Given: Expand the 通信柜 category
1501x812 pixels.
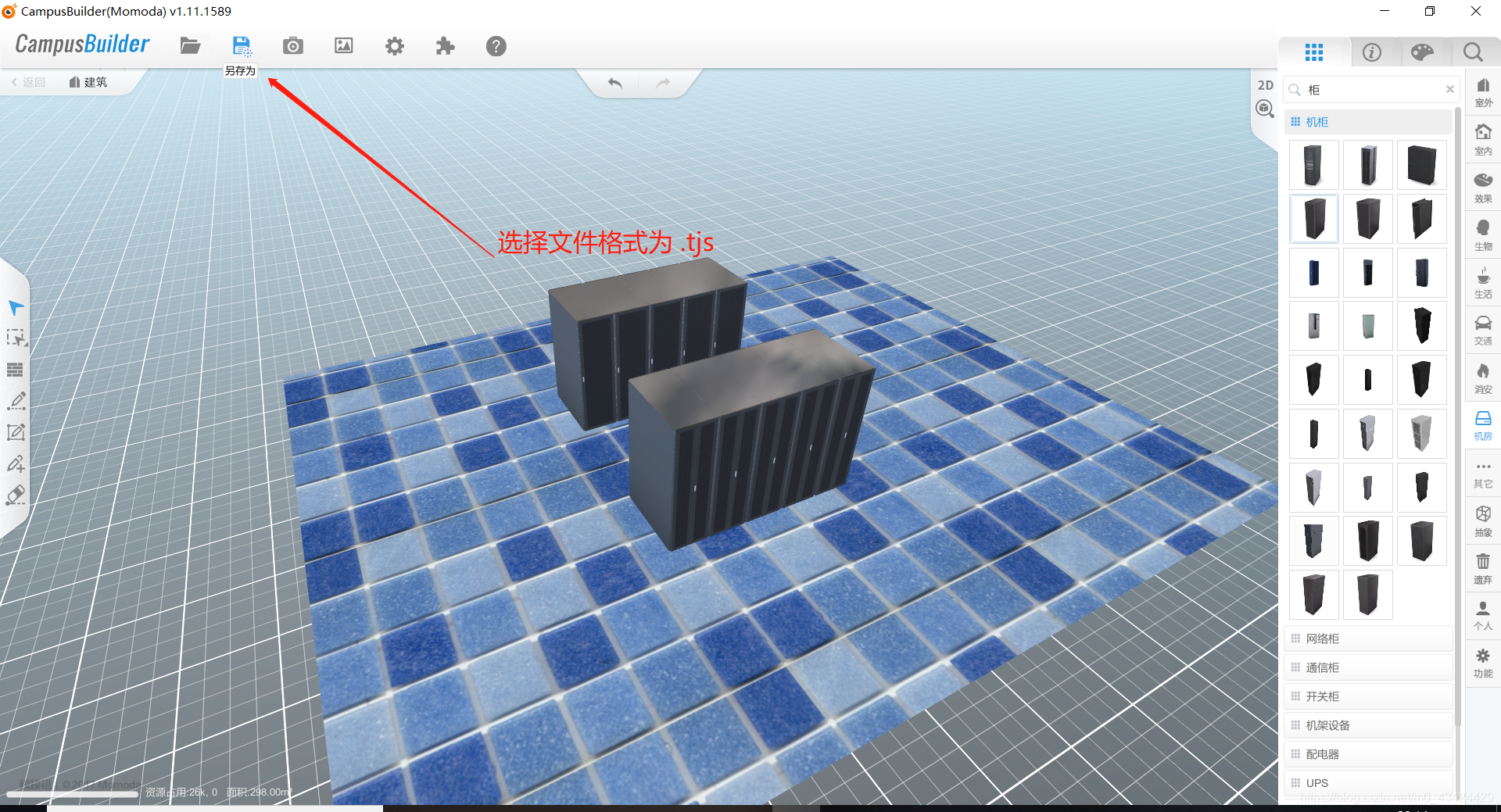Looking at the screenshot, I should (1368, 667).
